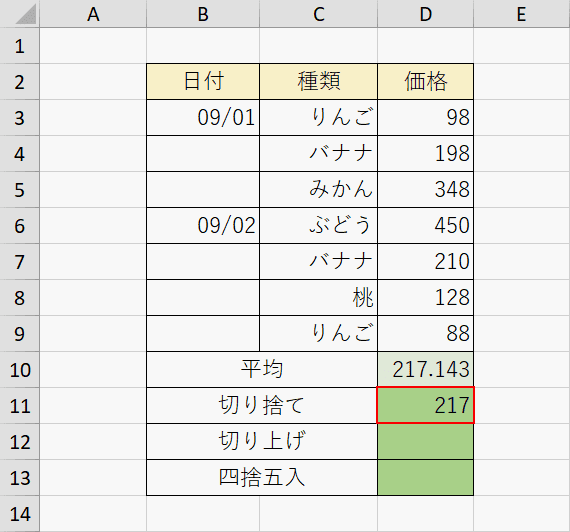Select the price cell 128

[425, 298]
